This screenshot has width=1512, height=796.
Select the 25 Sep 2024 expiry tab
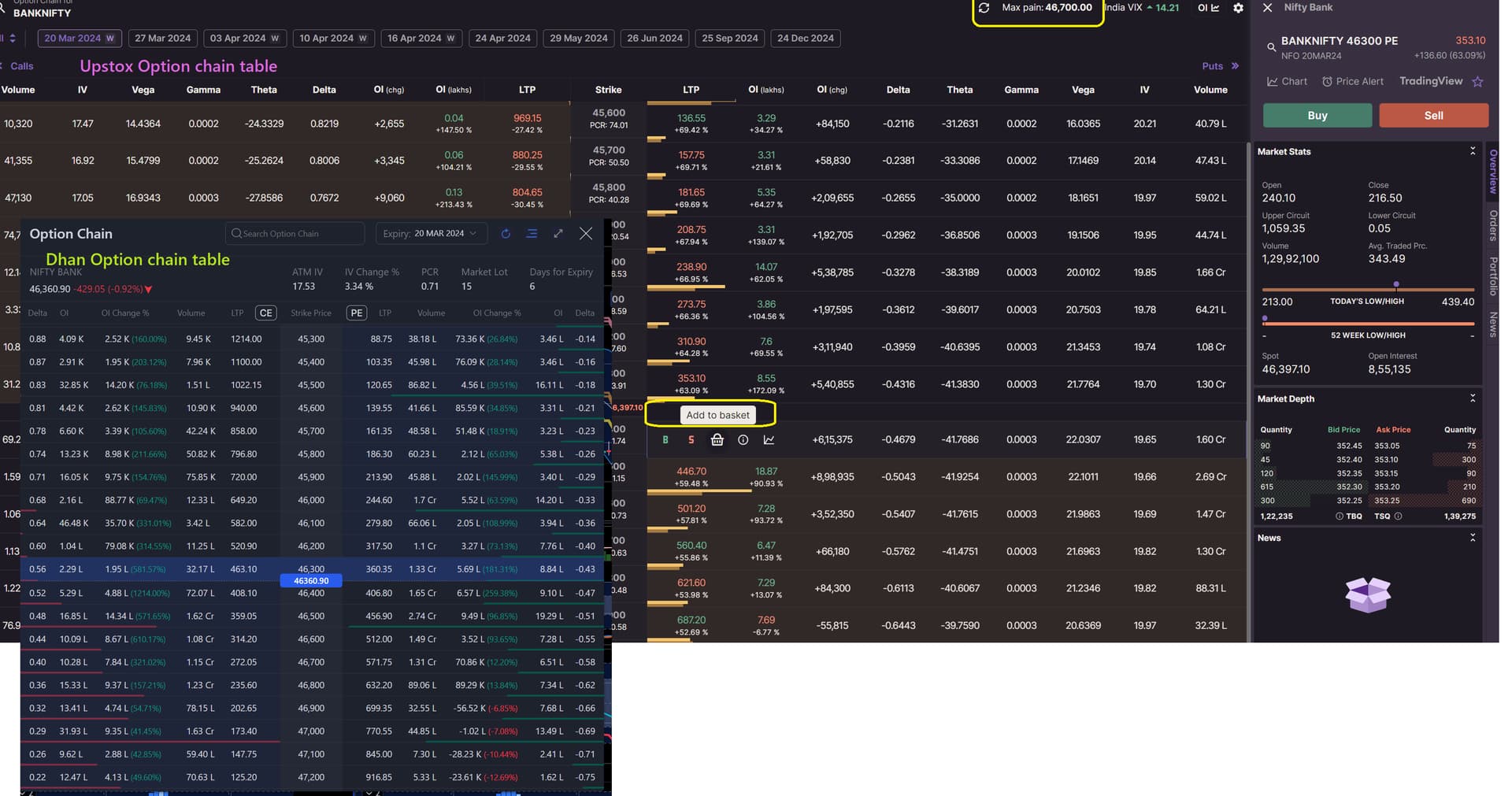point(730,38)
